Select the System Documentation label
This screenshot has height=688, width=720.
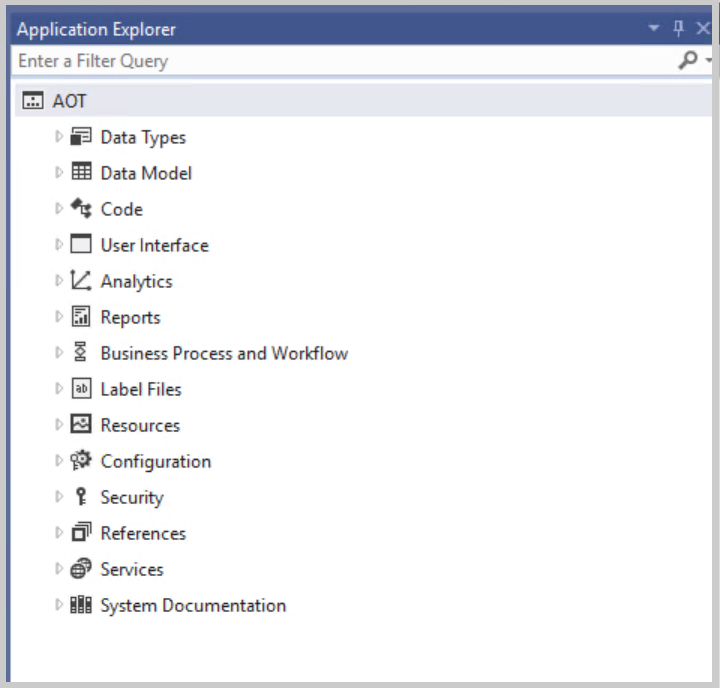pyautogui.click(x=193, y=606)
